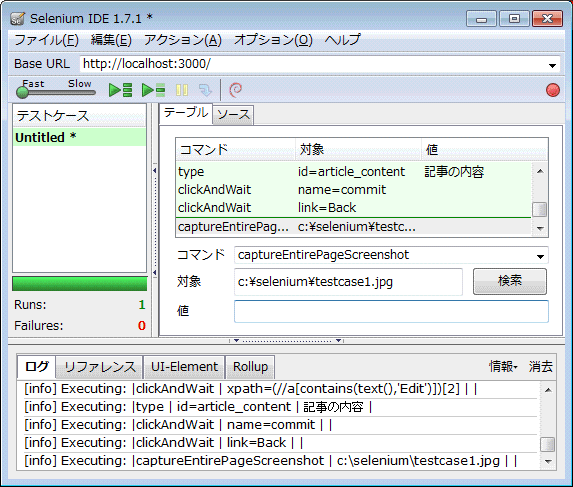Click 消去 to clear the log
The image size is (573, 487).
pyautogui.click(x=540, y=366)
